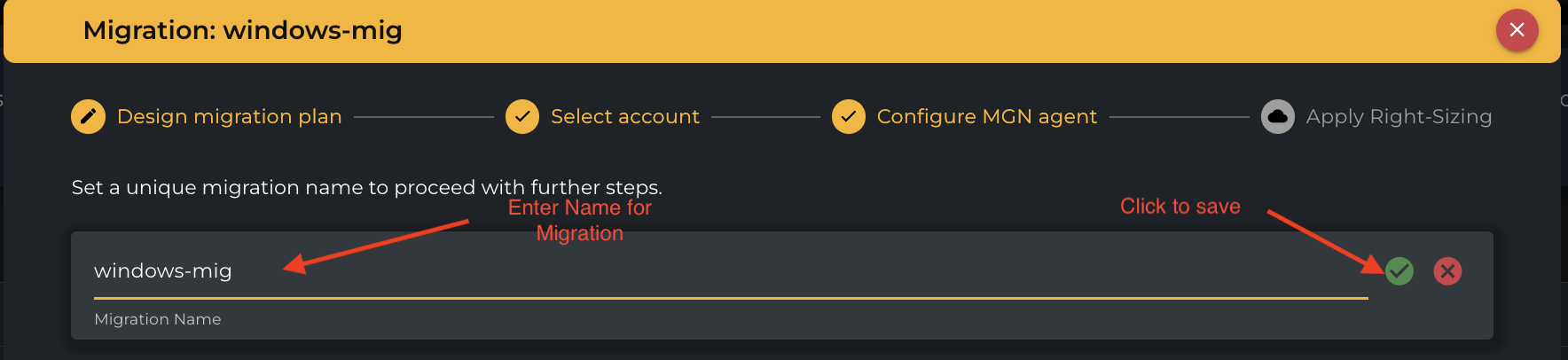The height and width of the screenshot is (360, 1568).
Task: Jump to the Apply Right-Sizing step
Action: click(1399, 116)
